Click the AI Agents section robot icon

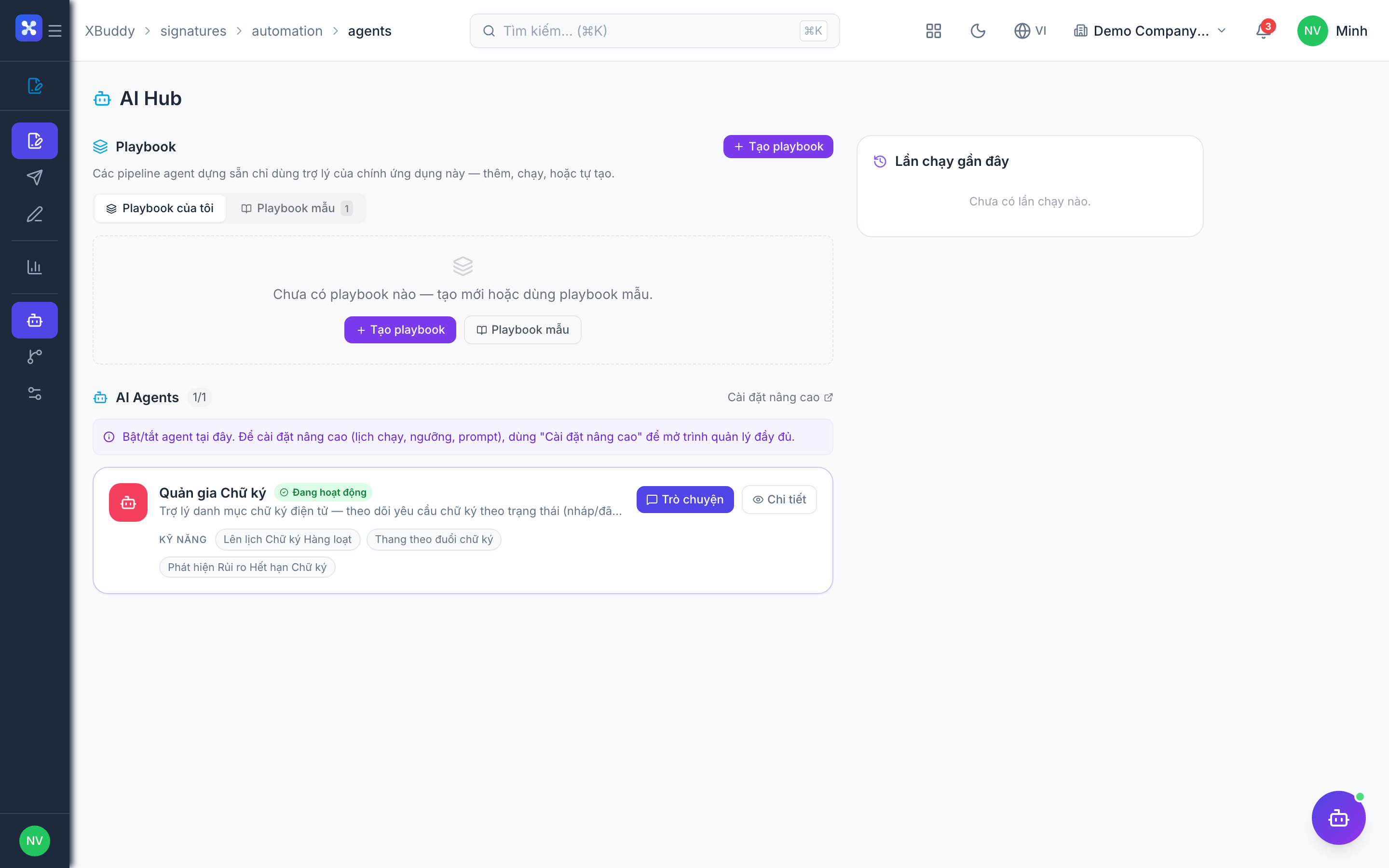pyautogui.click(x=100, y=397)
